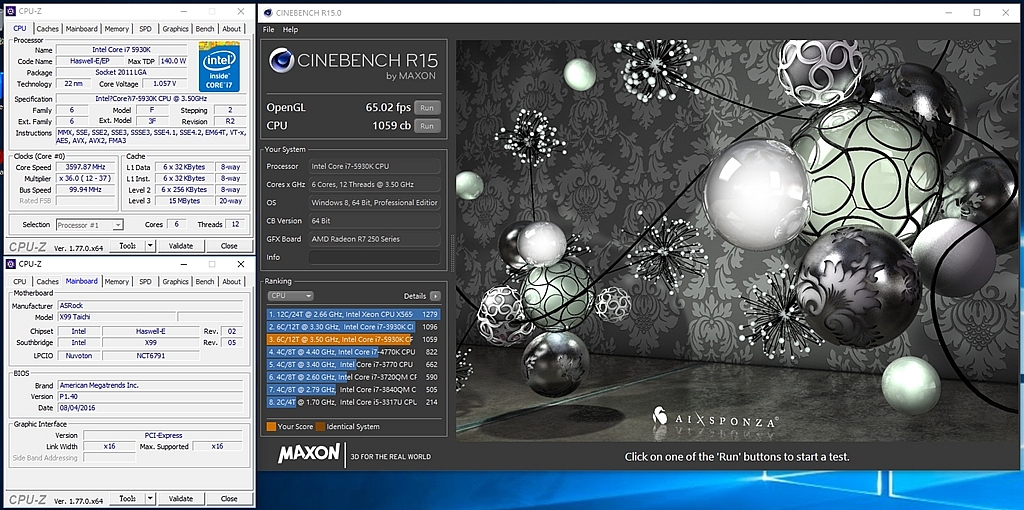1024x510 pixels.
Task: Click GFX Board field AMD Radeon R7 250
Action: (374, 239)
